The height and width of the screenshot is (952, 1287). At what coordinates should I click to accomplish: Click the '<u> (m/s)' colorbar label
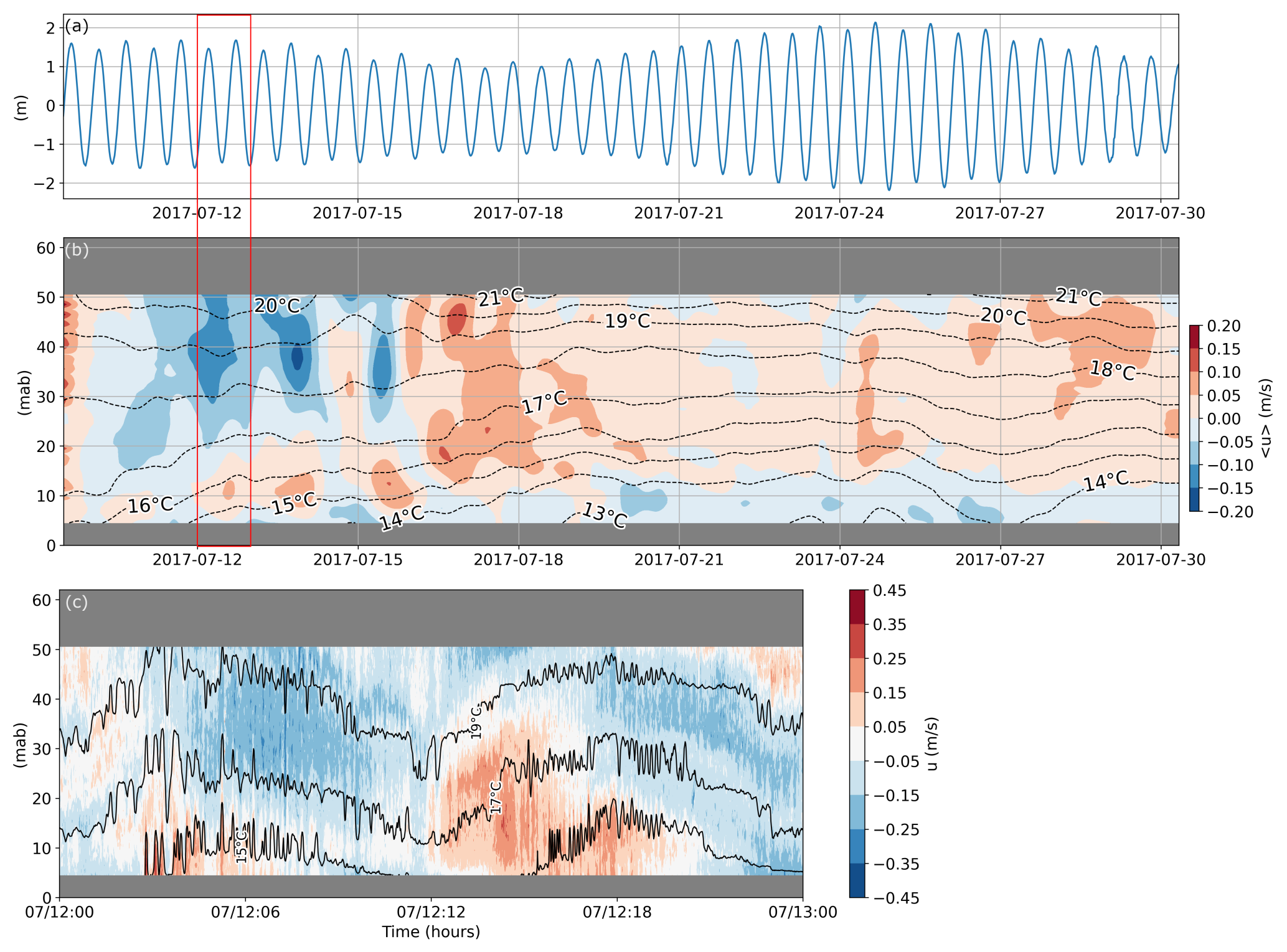[x=1265, y=418]
